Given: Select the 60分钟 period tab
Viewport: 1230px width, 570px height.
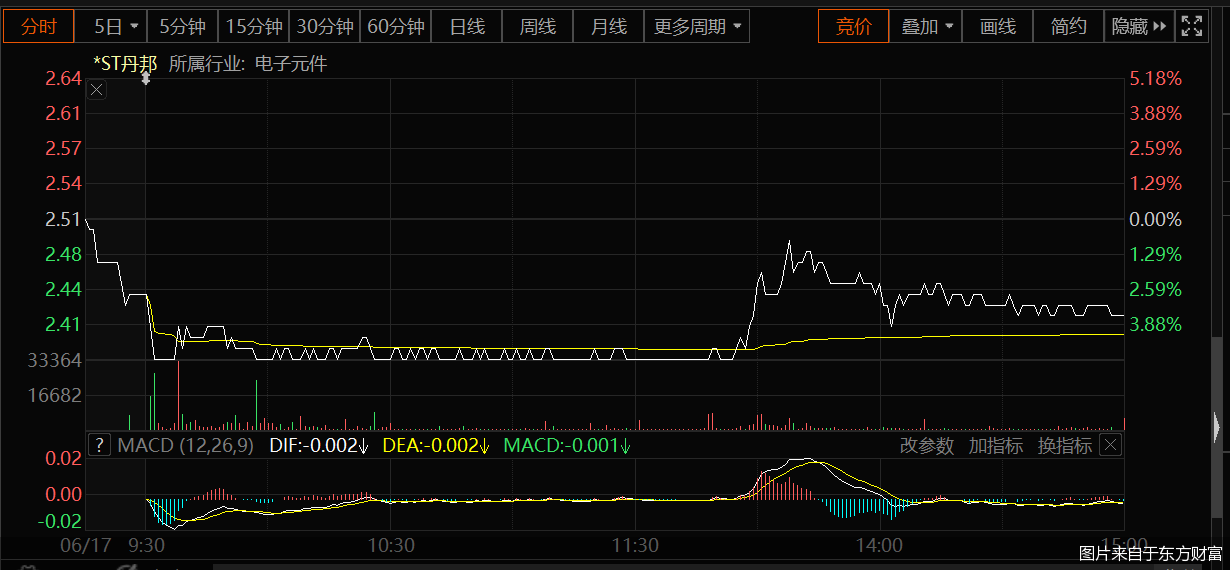Looking at the screenshot, I should (x=395, y=27).
